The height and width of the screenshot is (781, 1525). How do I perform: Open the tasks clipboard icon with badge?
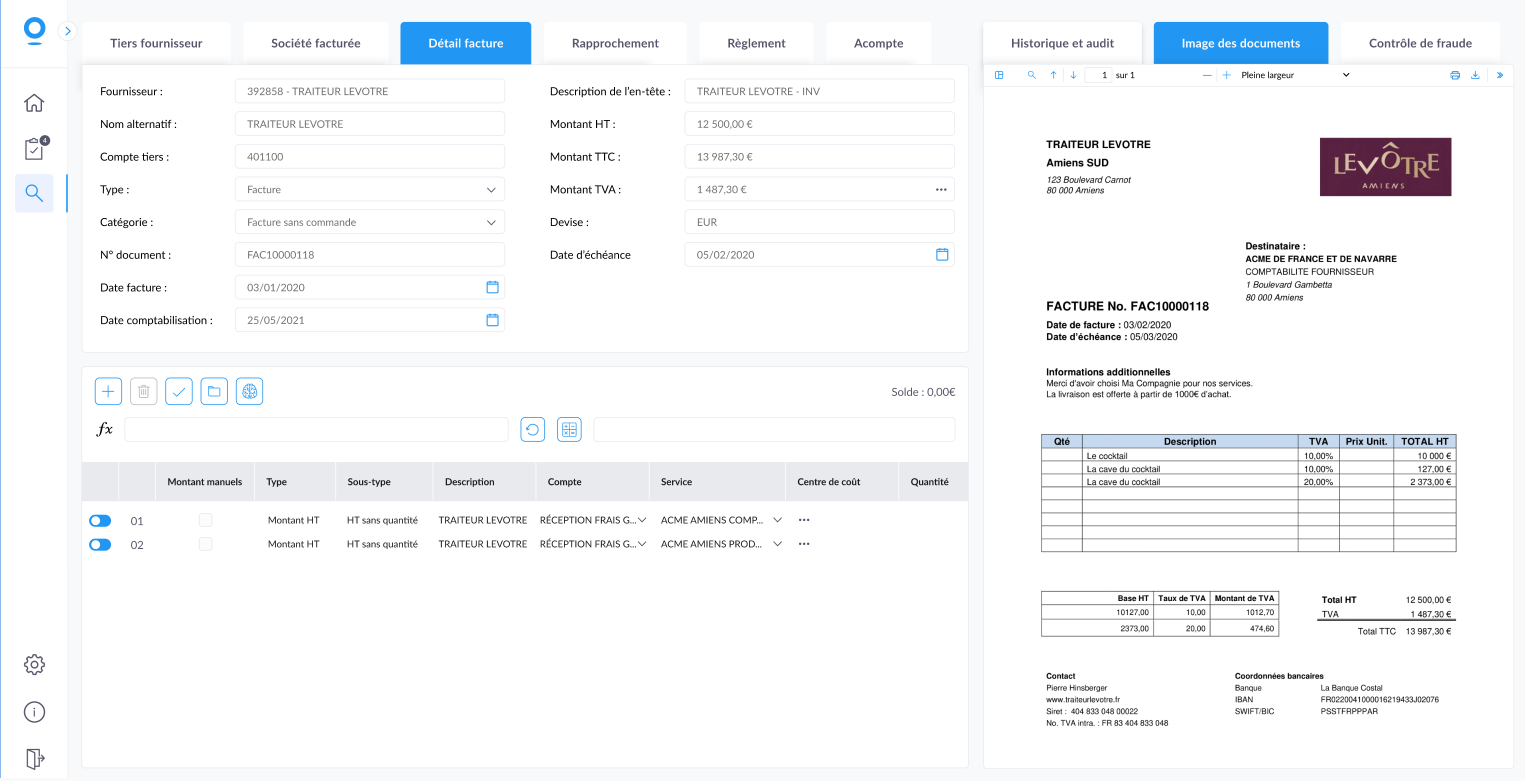point(34,149)
